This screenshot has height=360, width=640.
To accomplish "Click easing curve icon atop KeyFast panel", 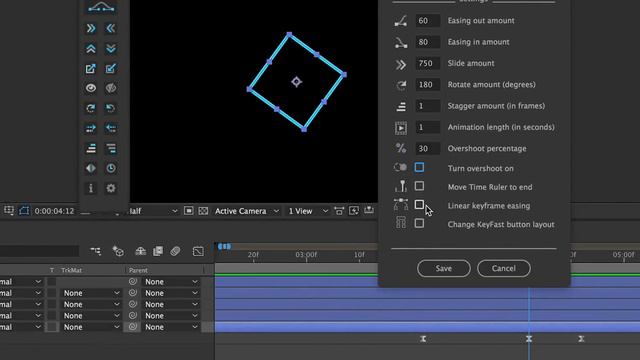I will [x=101, y=7].
